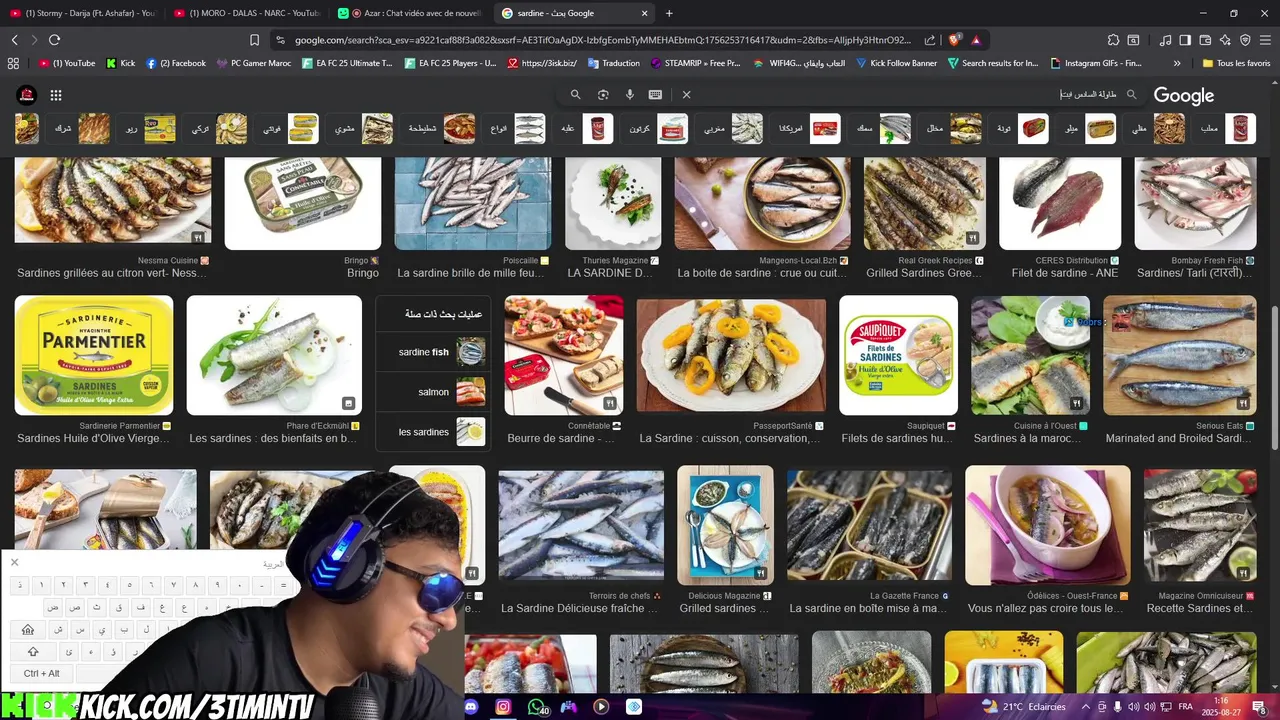Open Saupiquet Filets de Sardines image
1280x720 pixels.
[x=898, y=355]
